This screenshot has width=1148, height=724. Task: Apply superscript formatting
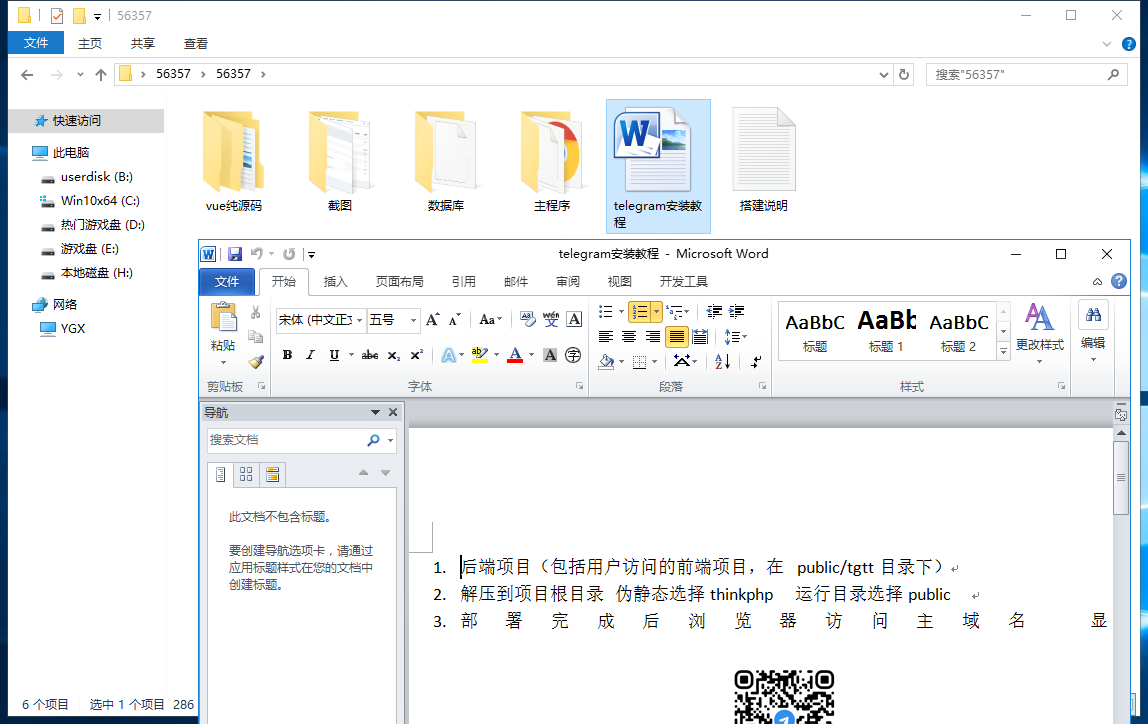coord(418,355)
